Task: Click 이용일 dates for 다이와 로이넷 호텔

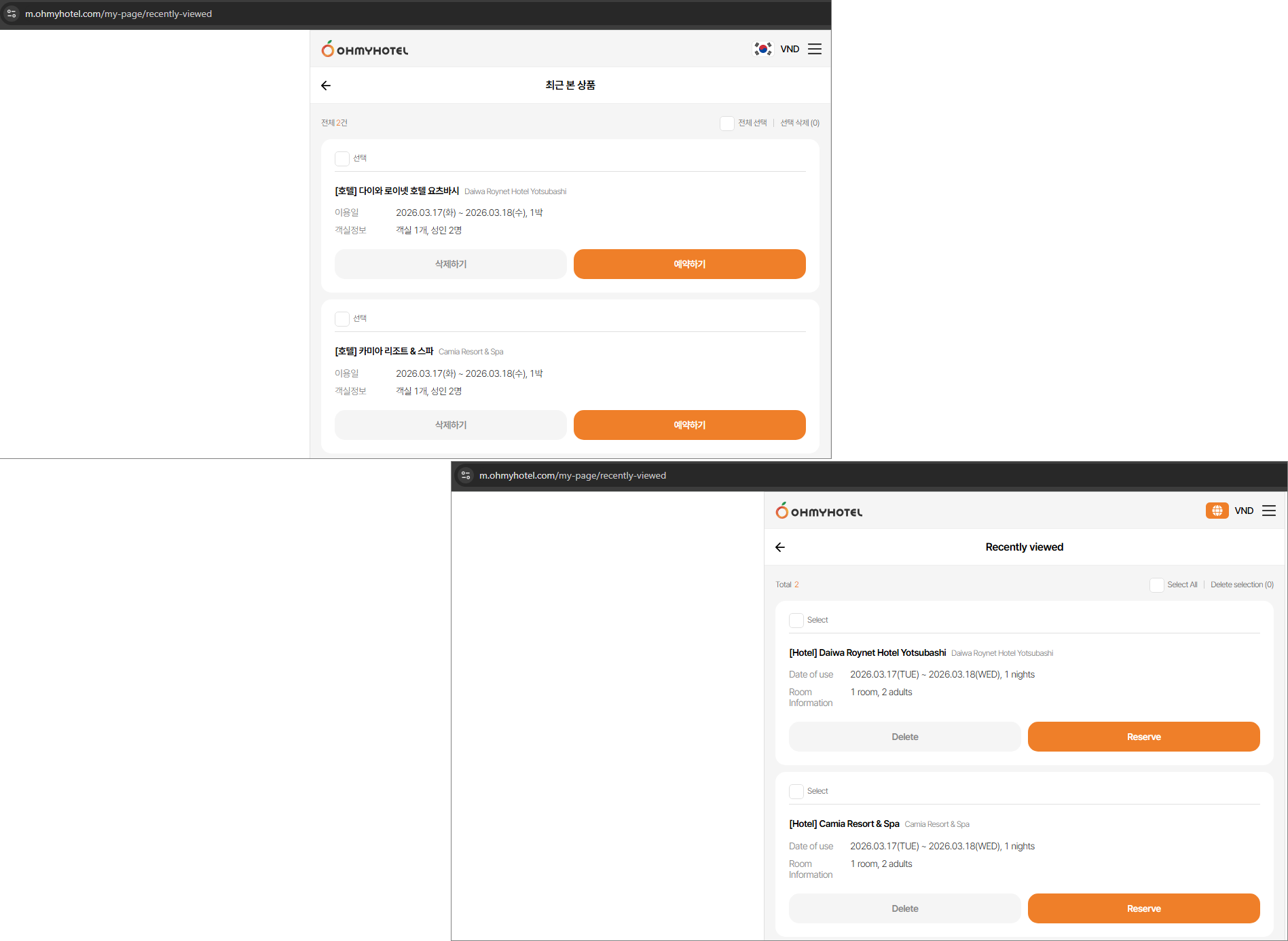Action: point(469,213)
